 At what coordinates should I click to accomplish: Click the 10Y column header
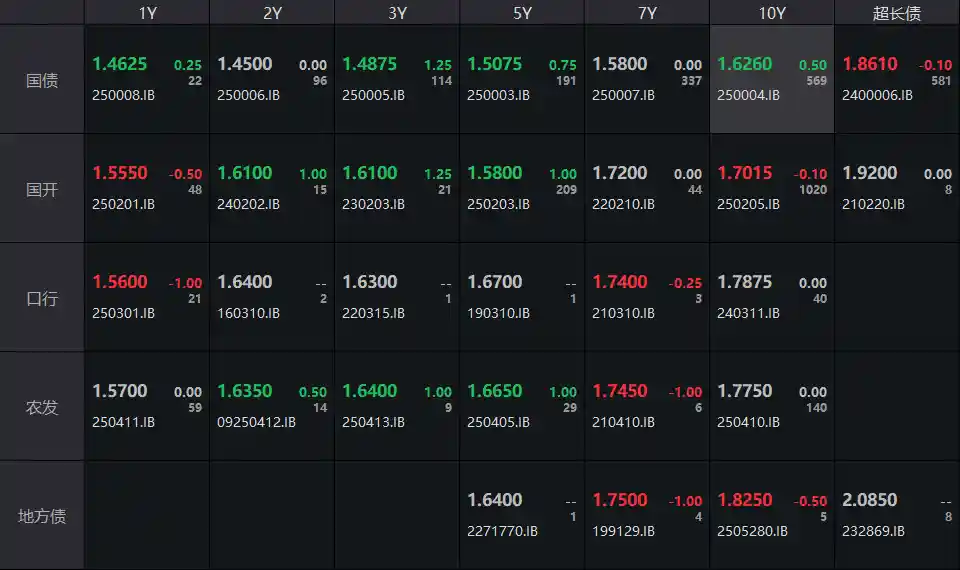point(771,13)
